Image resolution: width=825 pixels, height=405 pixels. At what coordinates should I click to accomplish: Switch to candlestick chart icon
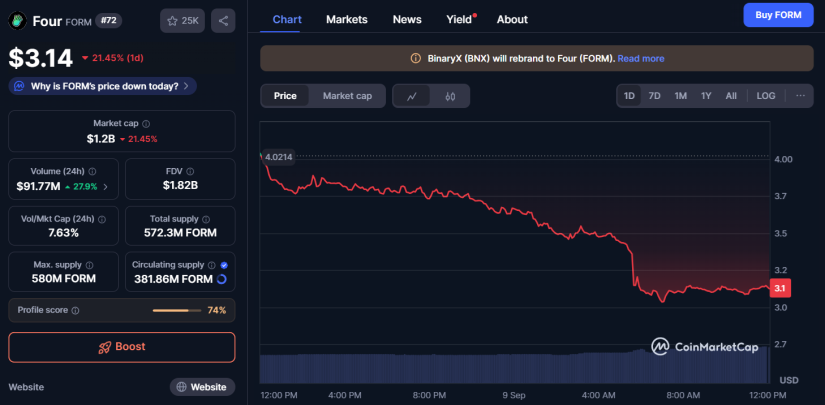coord(450,96)
